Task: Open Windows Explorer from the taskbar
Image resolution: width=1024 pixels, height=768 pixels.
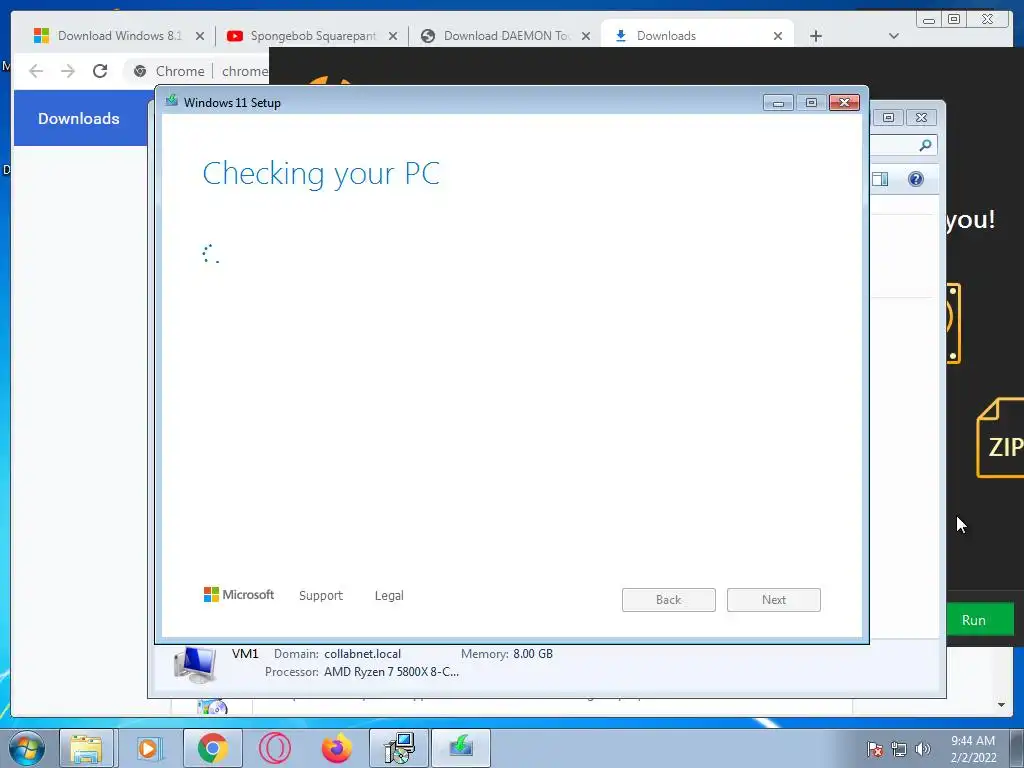Action: pos(86,748)
